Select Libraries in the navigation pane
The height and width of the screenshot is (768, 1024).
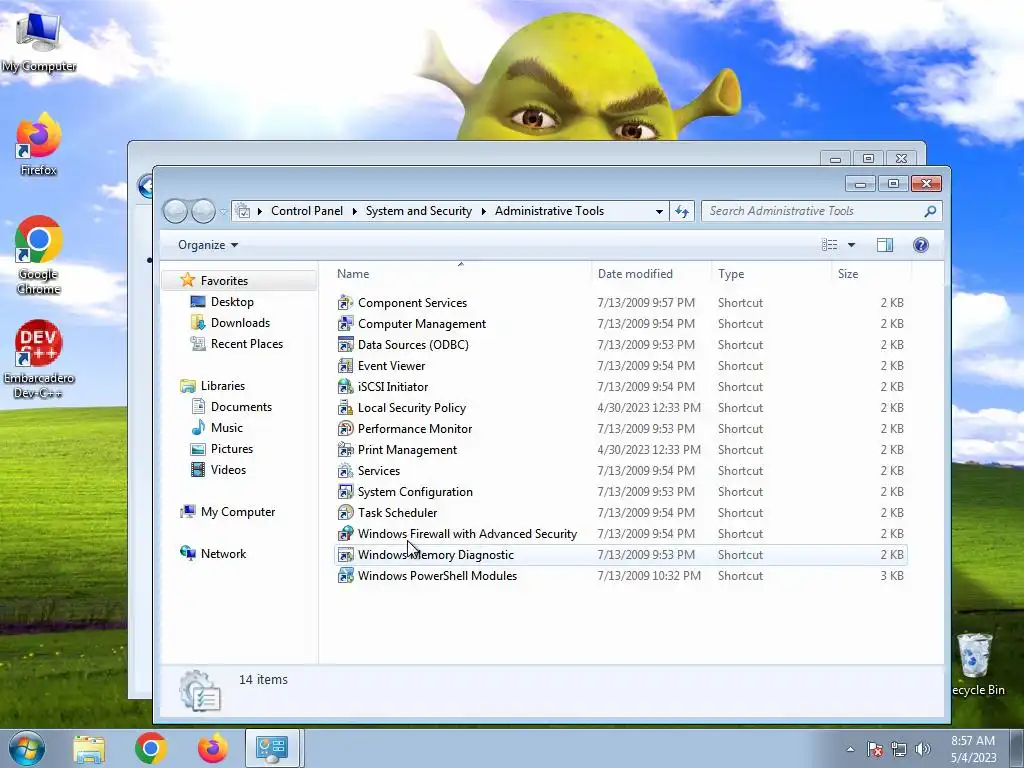[223, 386]
